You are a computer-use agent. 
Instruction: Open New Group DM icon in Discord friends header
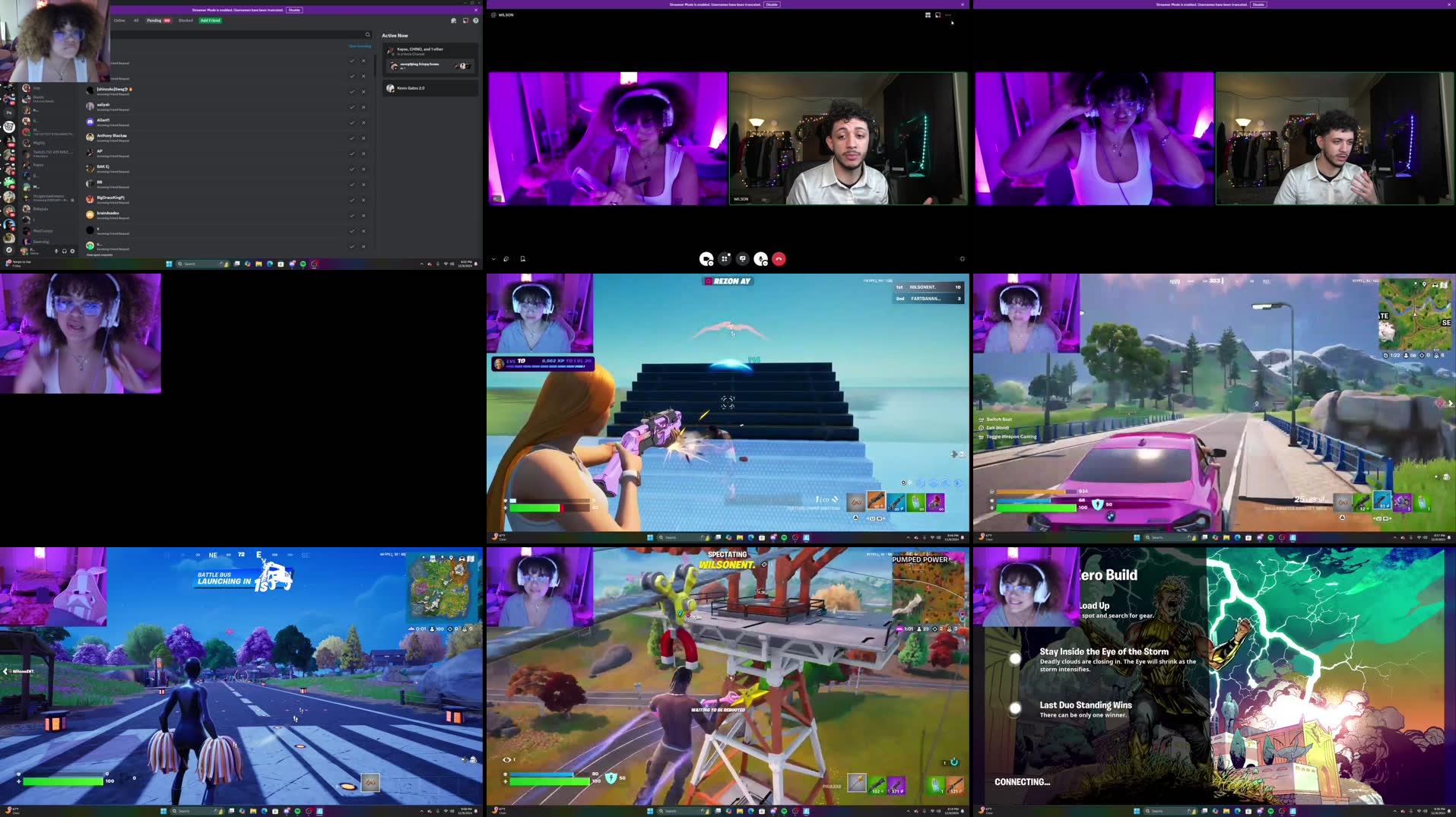pyautogui.click(x=454, y=21)
